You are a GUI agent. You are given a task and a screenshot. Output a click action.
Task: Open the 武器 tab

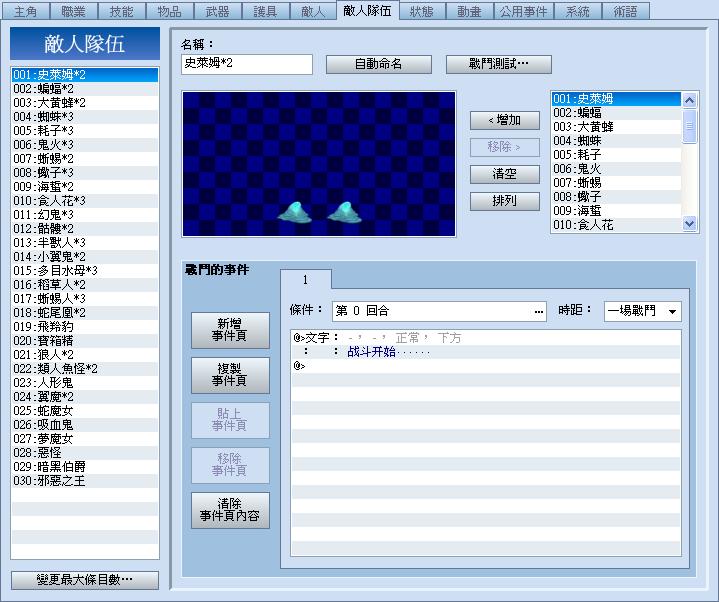217,11
